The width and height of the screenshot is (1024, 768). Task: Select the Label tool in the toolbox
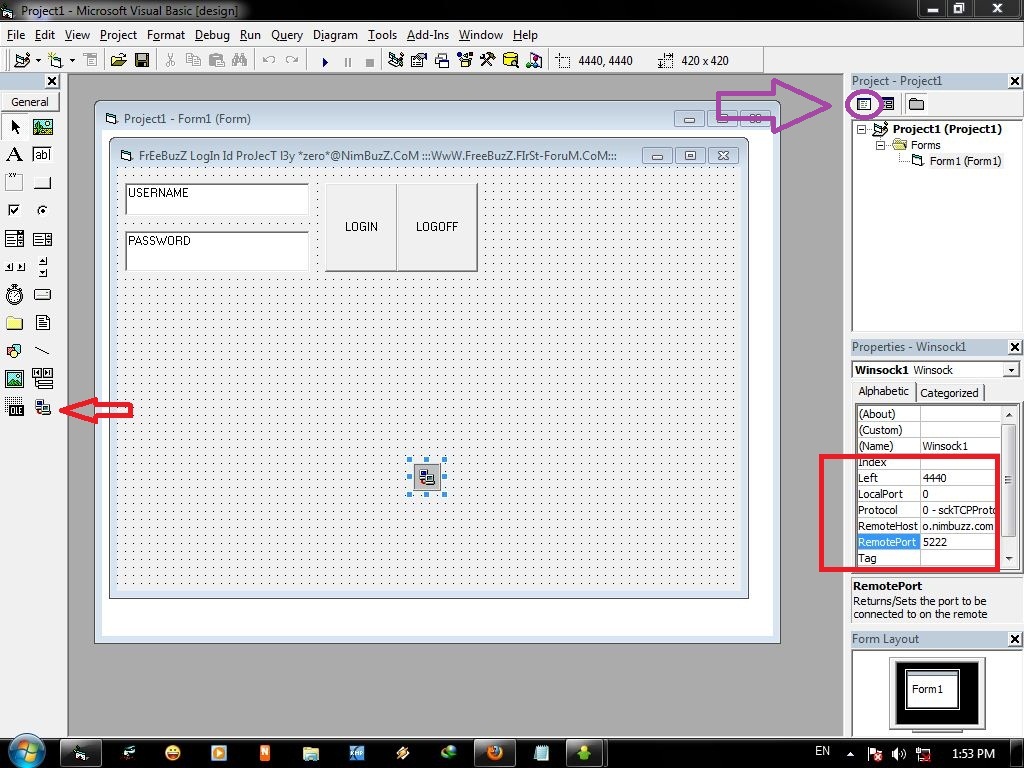pyautogui.click(x=14, y=155)
